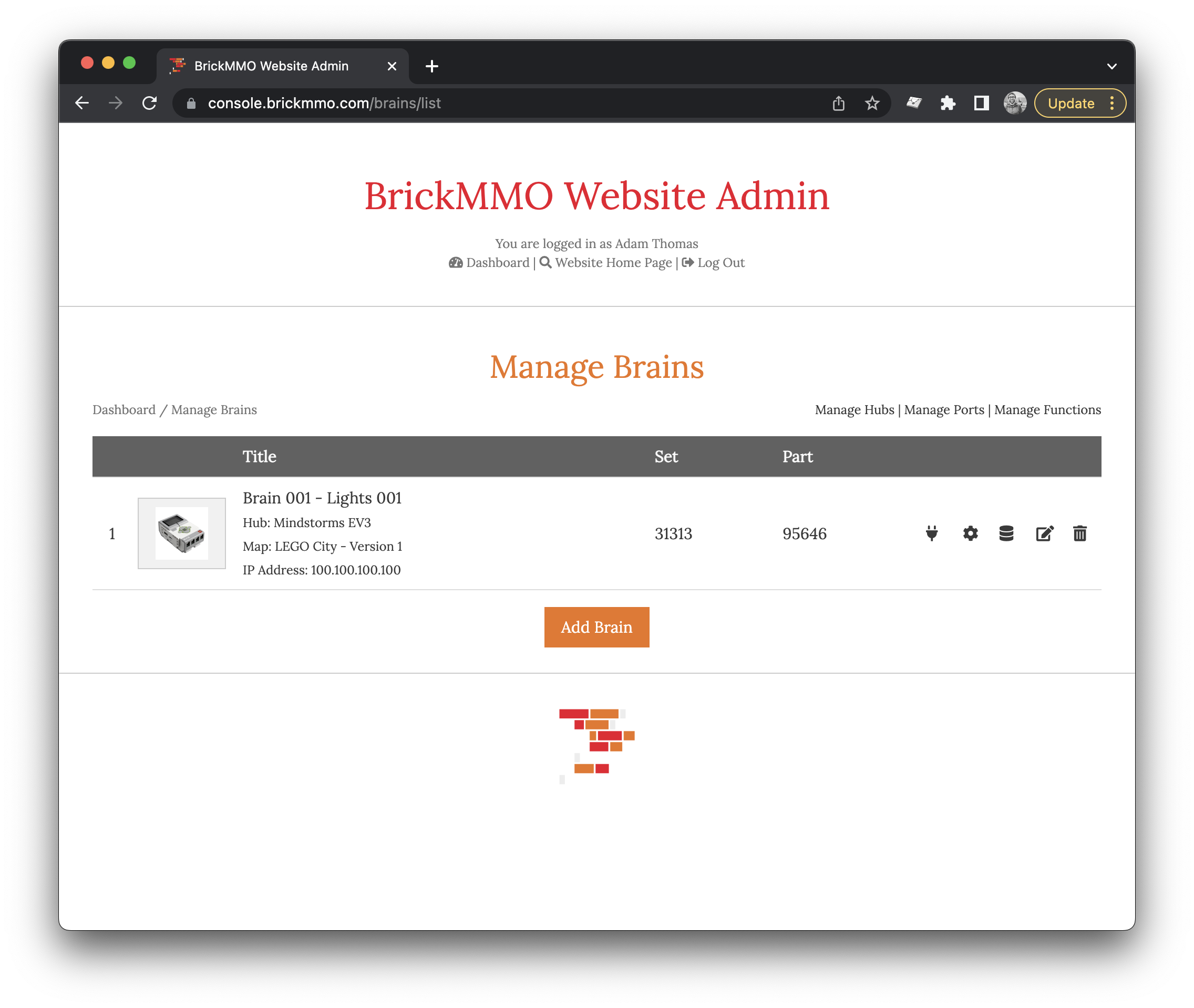
Task: Select the BrickMMO Website Admin tab
Action: coord(271,66)
